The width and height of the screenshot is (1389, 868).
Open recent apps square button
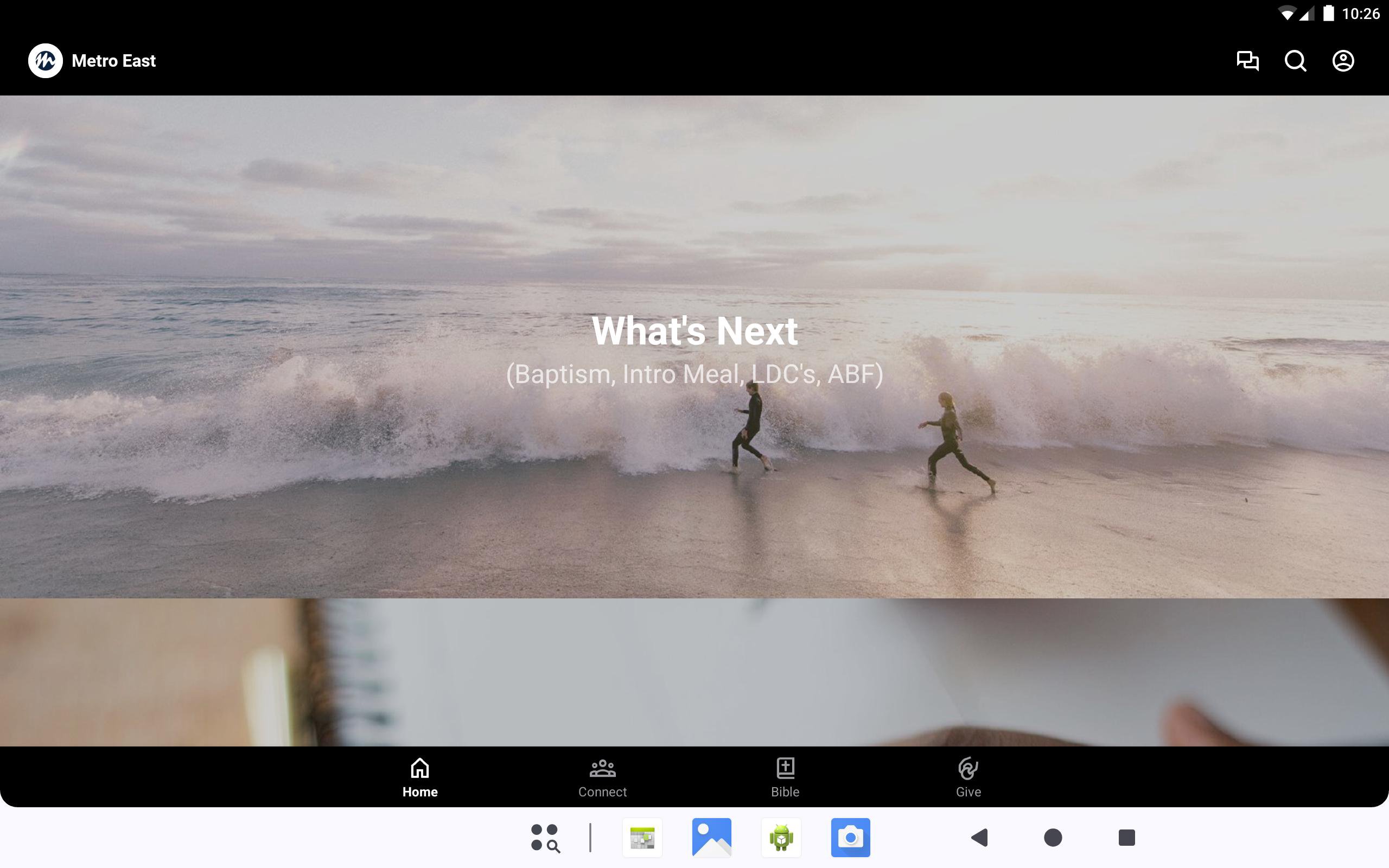(x=1126, y=838)
